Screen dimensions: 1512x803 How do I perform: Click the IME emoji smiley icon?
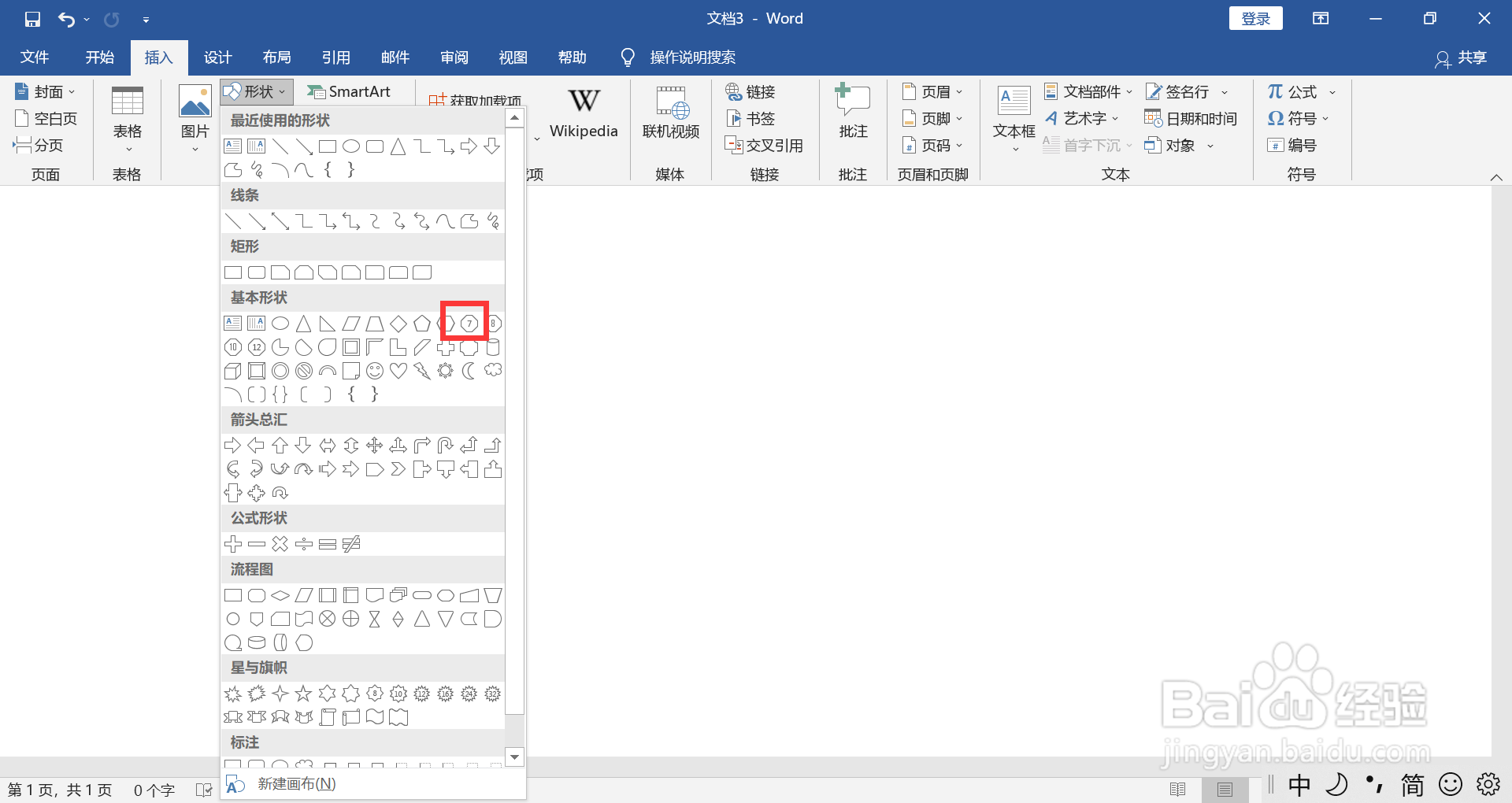tap(1451, 785)
